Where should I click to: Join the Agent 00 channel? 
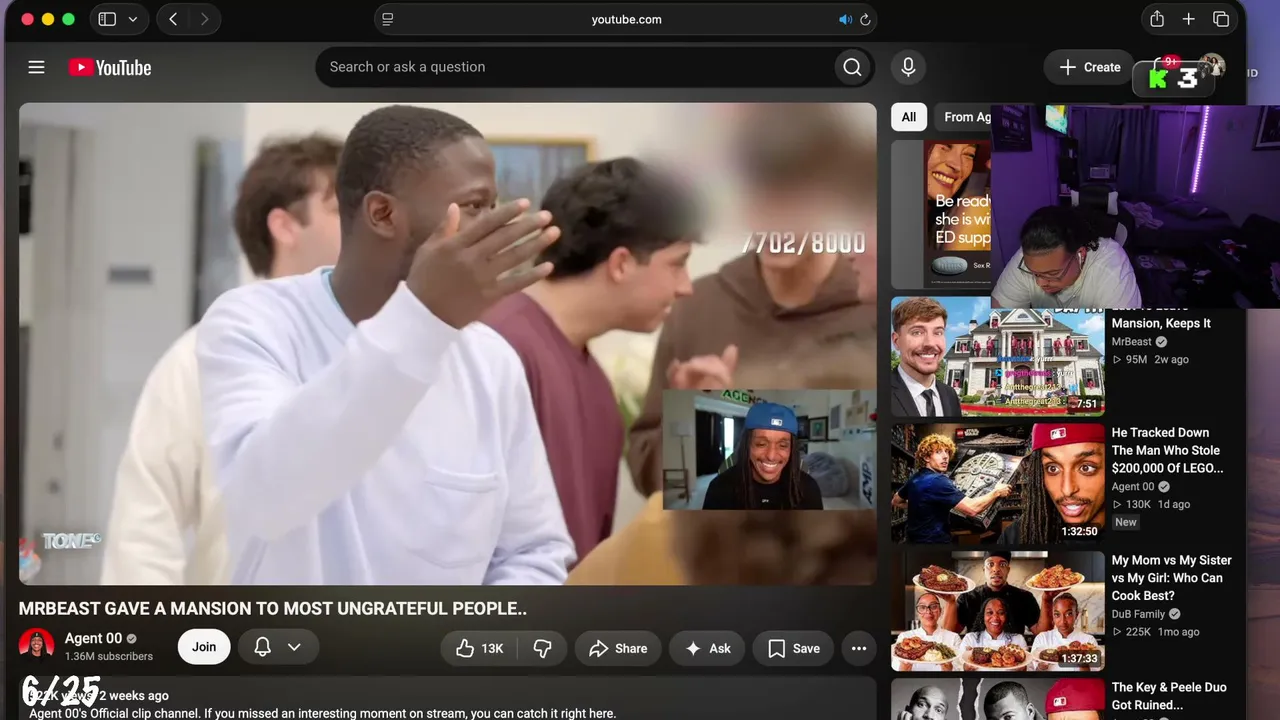coord(204,647)
